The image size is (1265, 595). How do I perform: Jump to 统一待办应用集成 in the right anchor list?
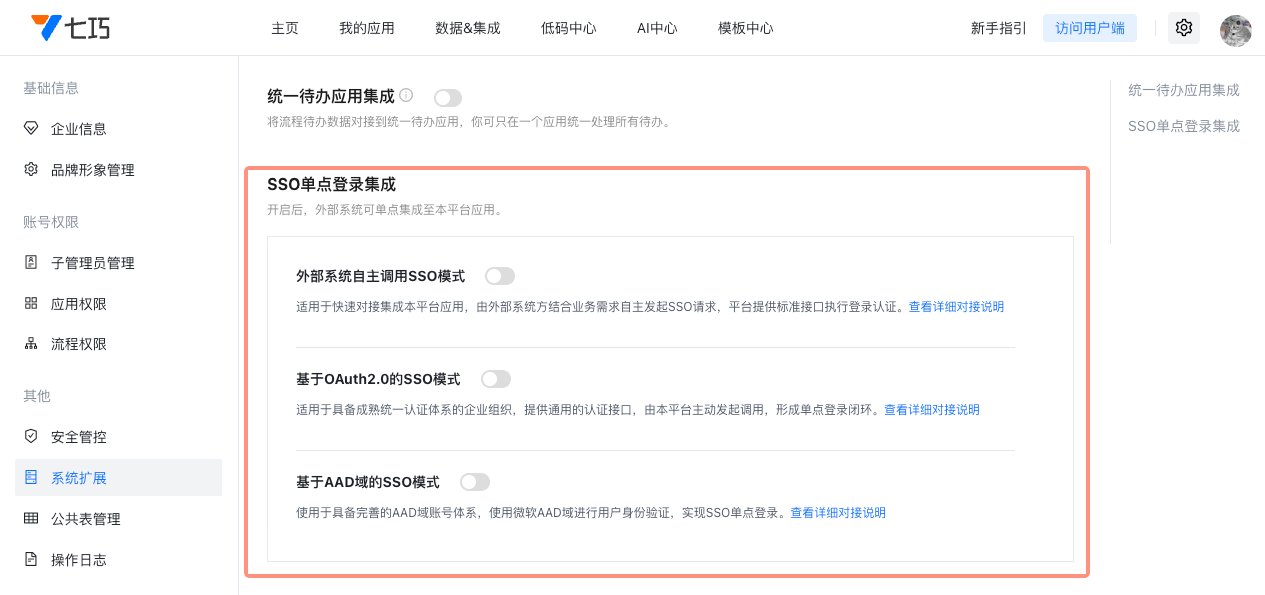1184,90
